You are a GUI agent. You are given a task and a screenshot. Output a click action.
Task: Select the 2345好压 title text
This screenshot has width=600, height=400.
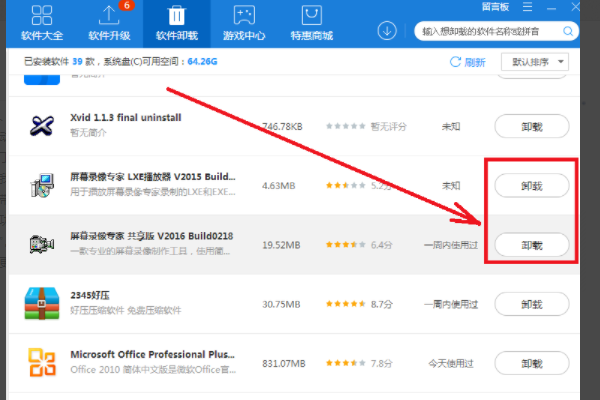click(90, 295)
